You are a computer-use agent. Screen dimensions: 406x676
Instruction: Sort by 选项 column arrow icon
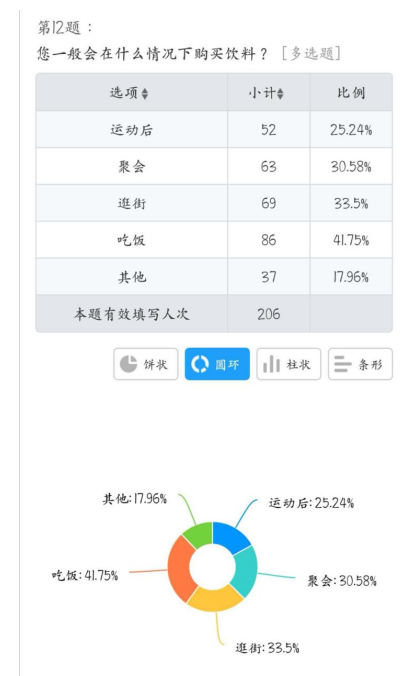pyautogui.click(x=145, y=94)
